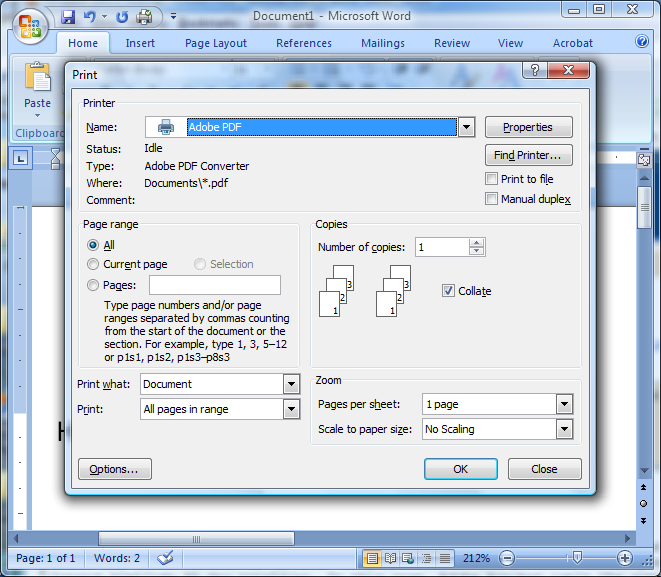
Task: Open the Insert ribbon tab
Action: 140,43
